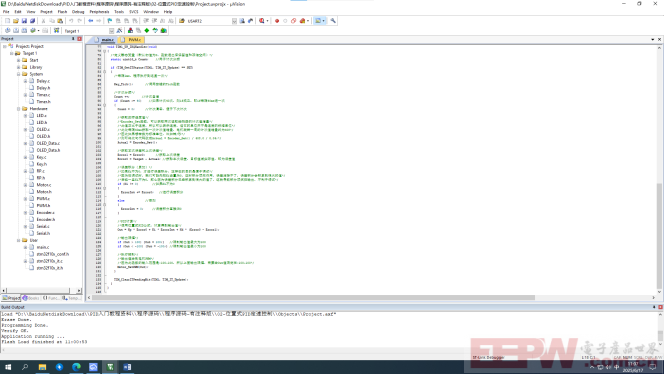This screenshot has height=374, width=664.
Task: Show the Functions panel tab
Action: click(x=51, y=298)
